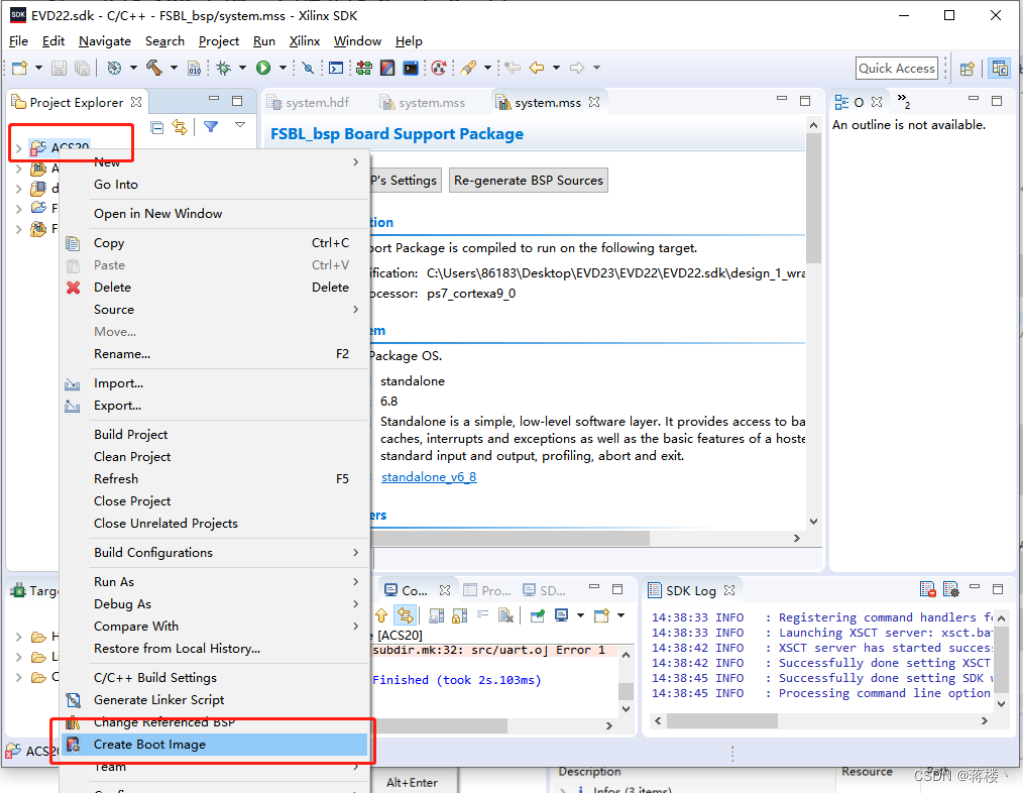1023x793 pixels.
Task: Open the New wizard dropdown arrow
Action: tap(38, 67)
